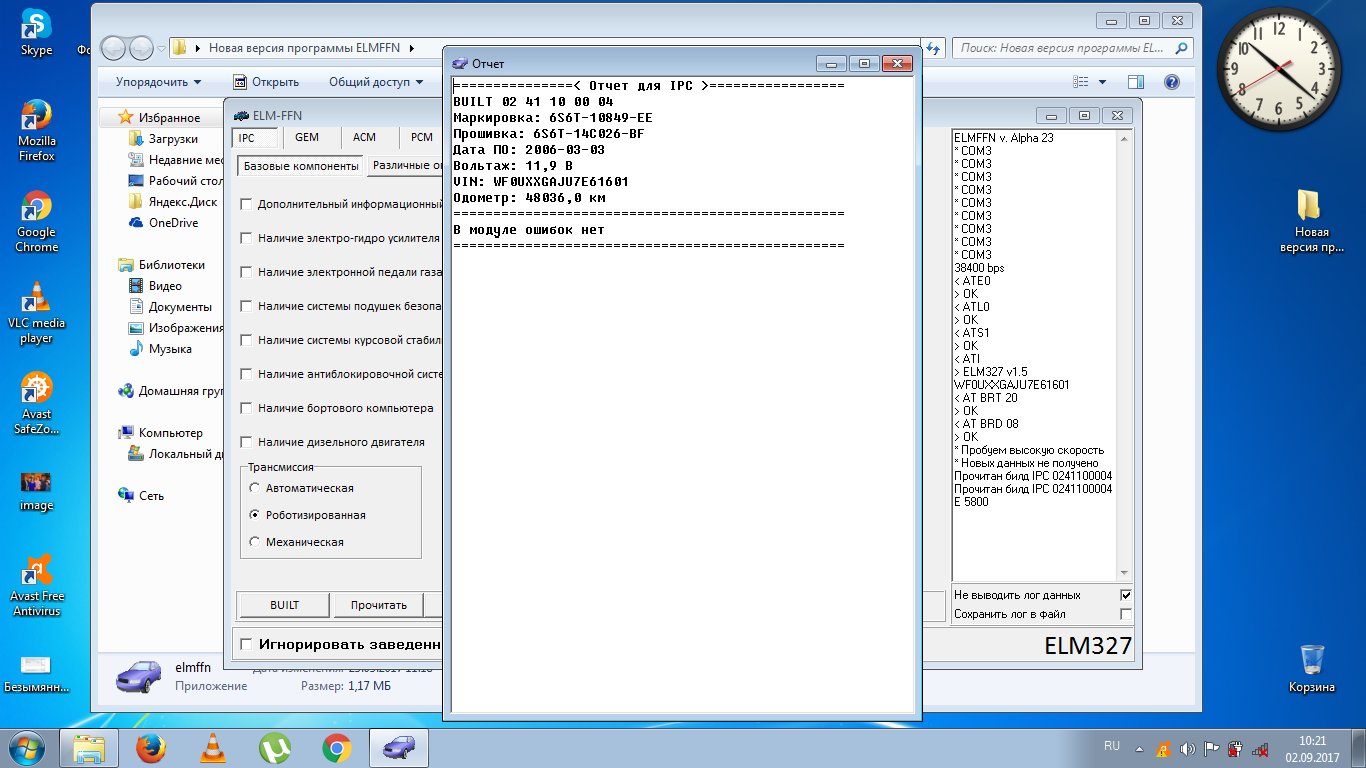Select 'Автоматическая' transmission radio button
The height and width of the screenshot is (768, 1366).
[x=255, y=488]
